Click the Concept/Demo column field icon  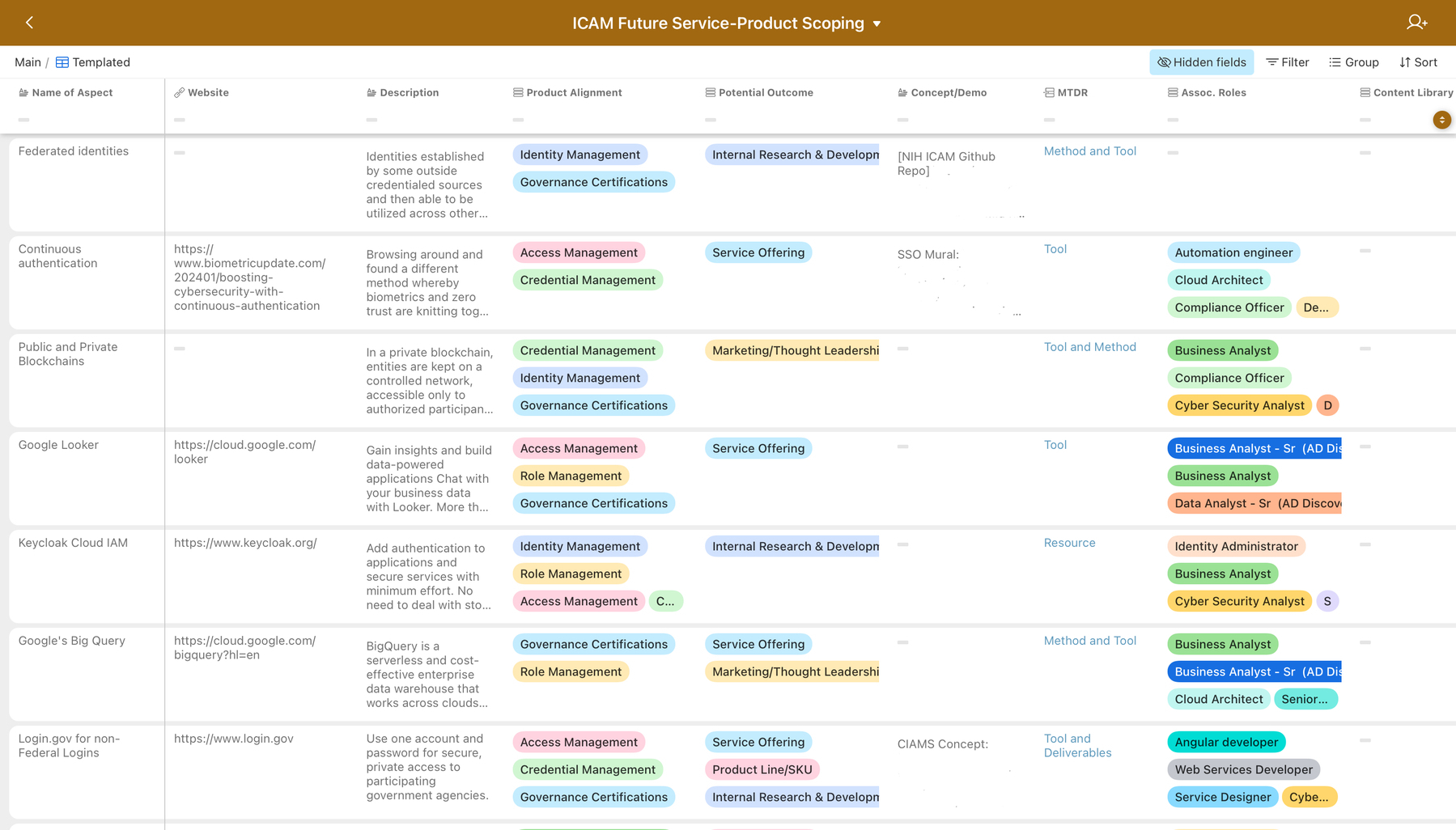902,92
